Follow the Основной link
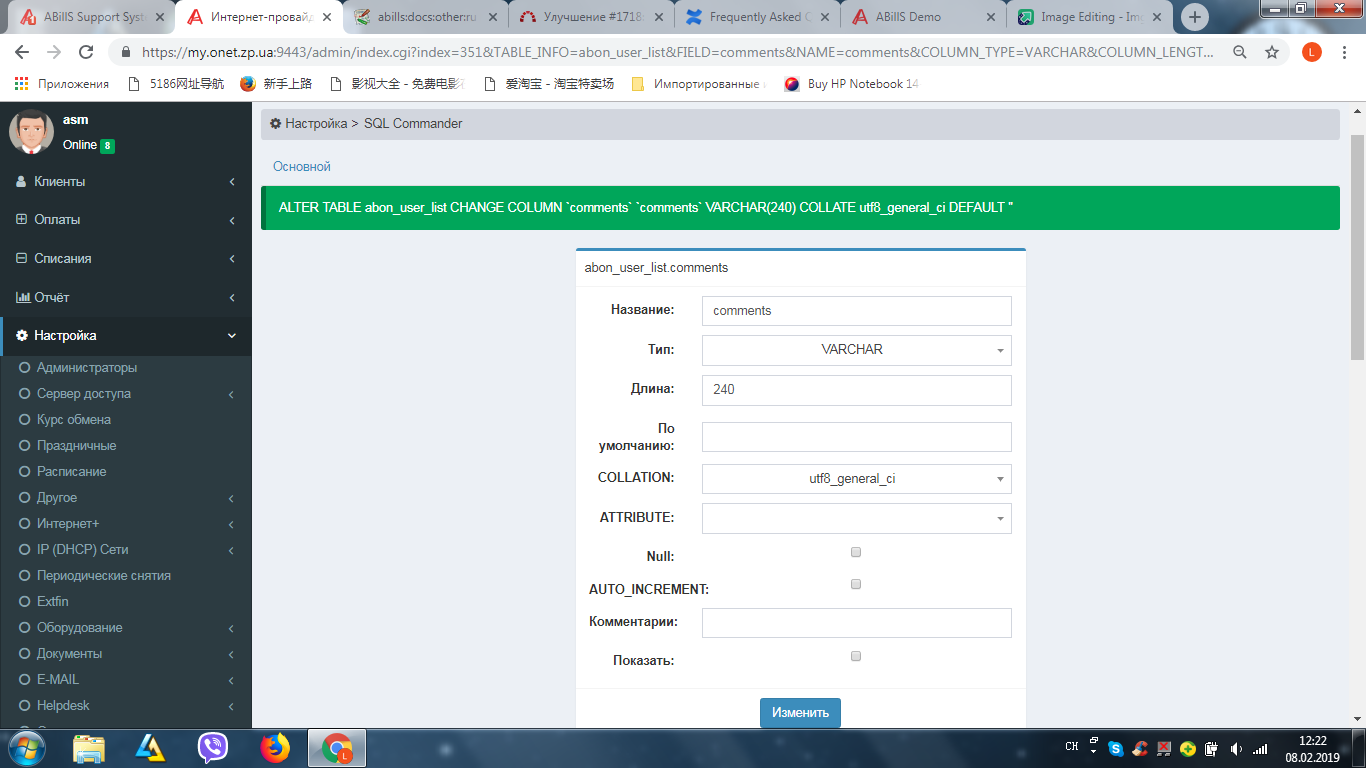 [301, 166]
